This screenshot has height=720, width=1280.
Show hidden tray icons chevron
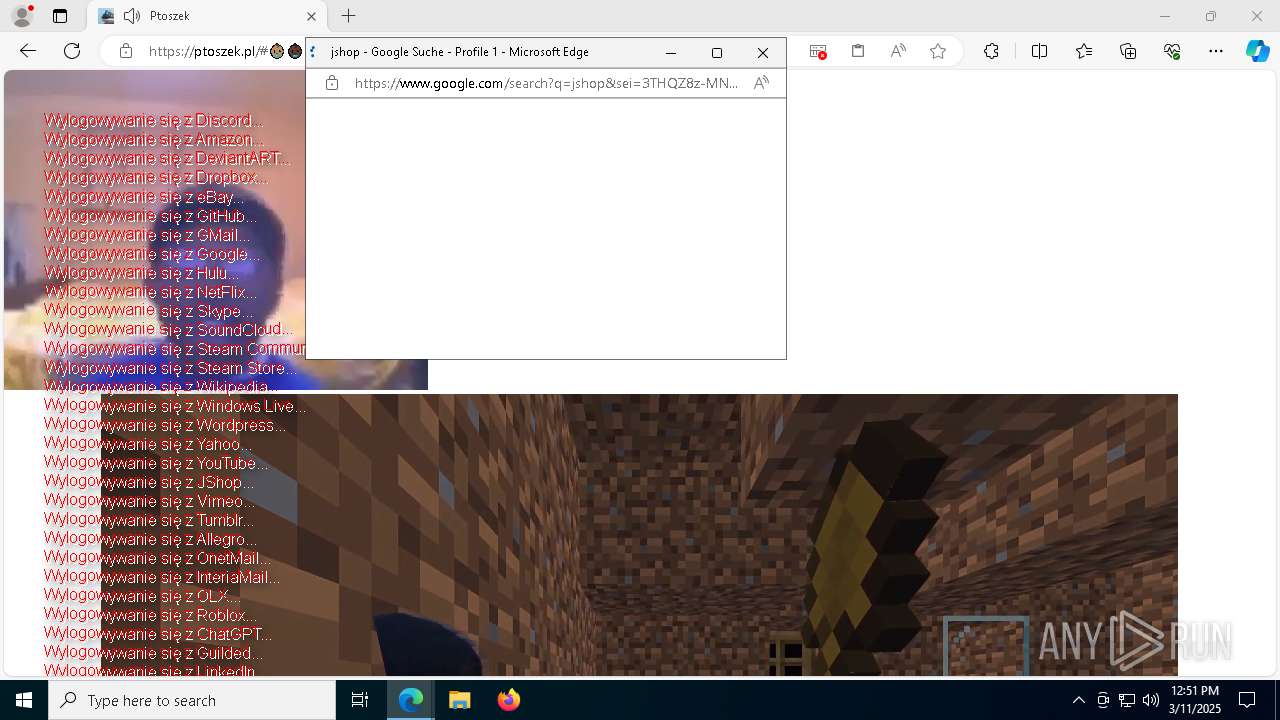[1078, 700]
